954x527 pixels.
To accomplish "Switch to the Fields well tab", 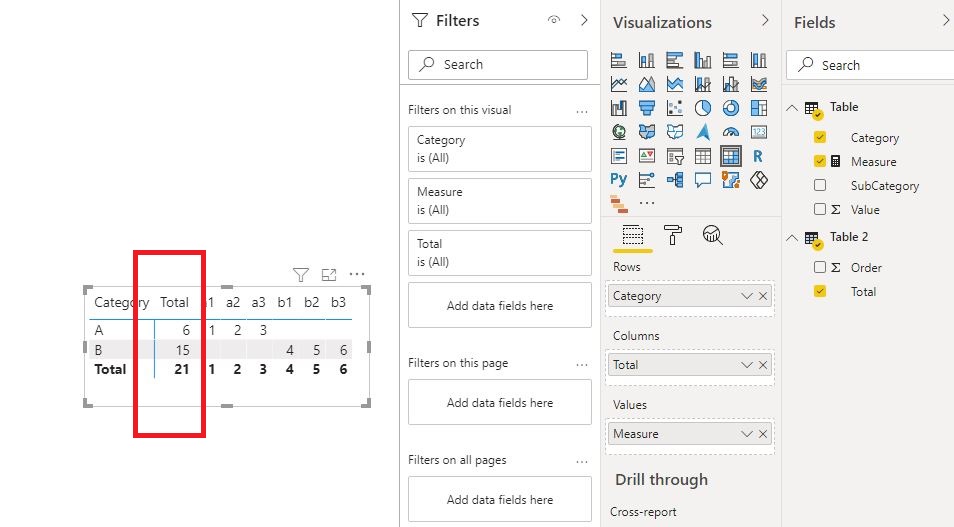I will (x=633, y=235).
